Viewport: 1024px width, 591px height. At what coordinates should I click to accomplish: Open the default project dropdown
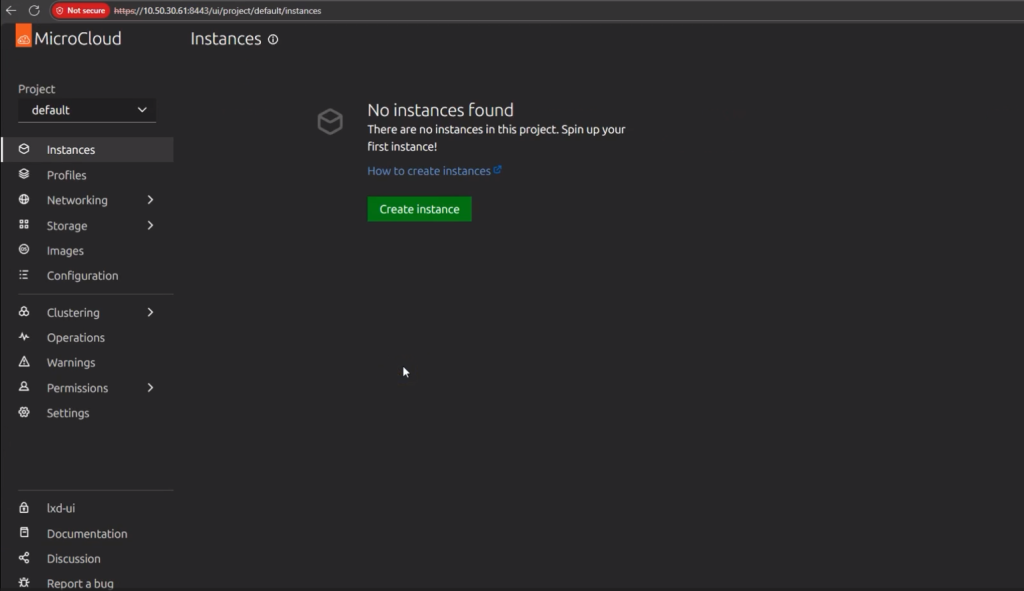(87, 110)
